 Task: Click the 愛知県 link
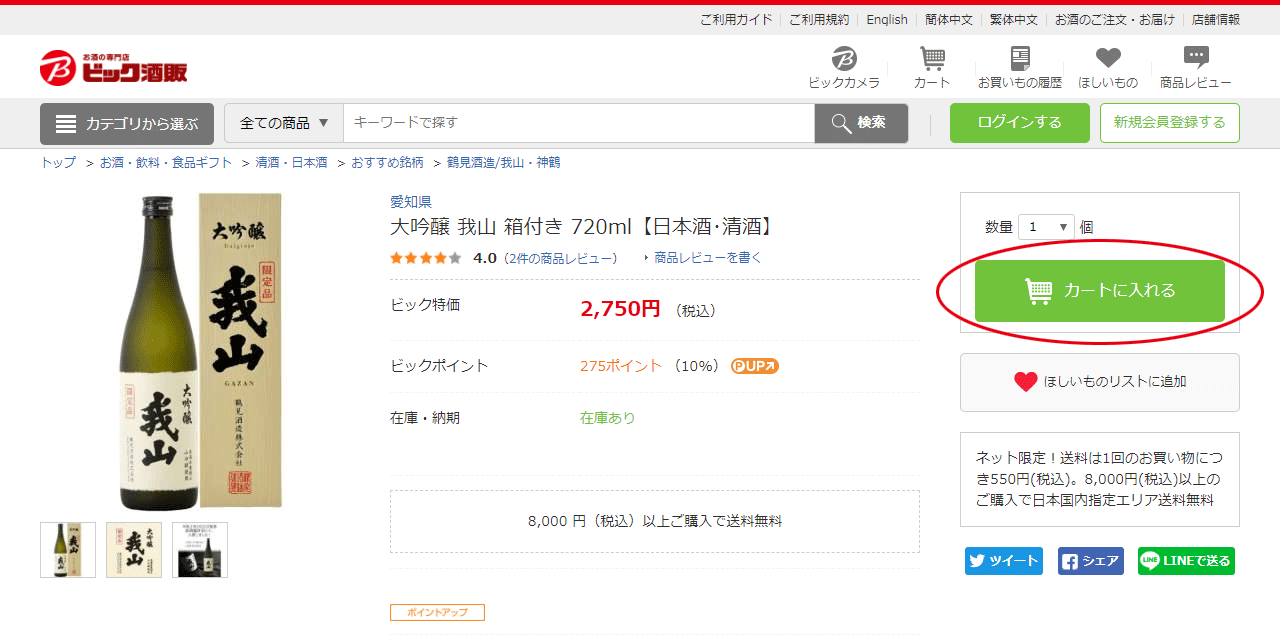tap(411, 202)
